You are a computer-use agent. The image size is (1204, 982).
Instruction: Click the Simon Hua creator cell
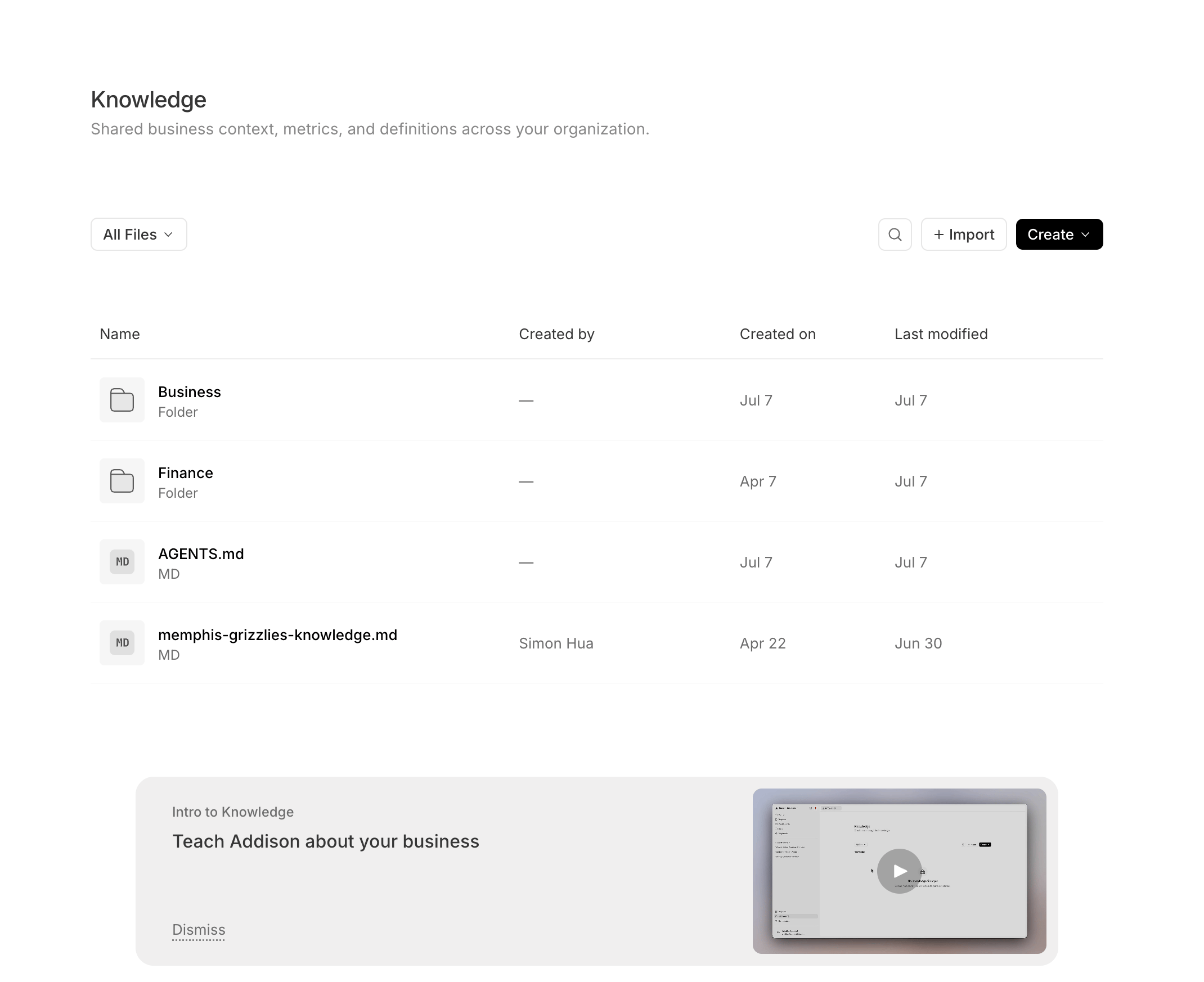coord(556,643)
